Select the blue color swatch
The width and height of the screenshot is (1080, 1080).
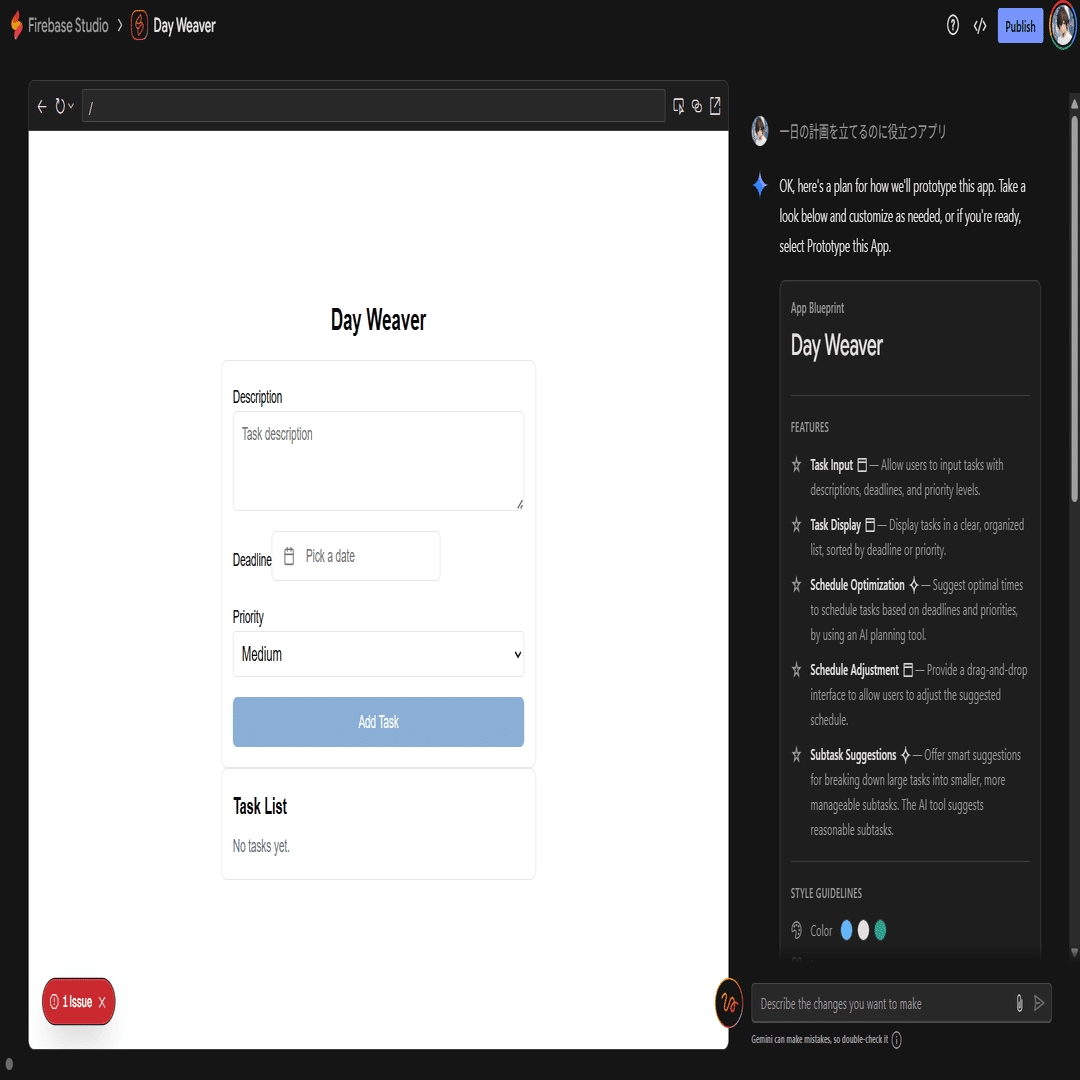847,931
